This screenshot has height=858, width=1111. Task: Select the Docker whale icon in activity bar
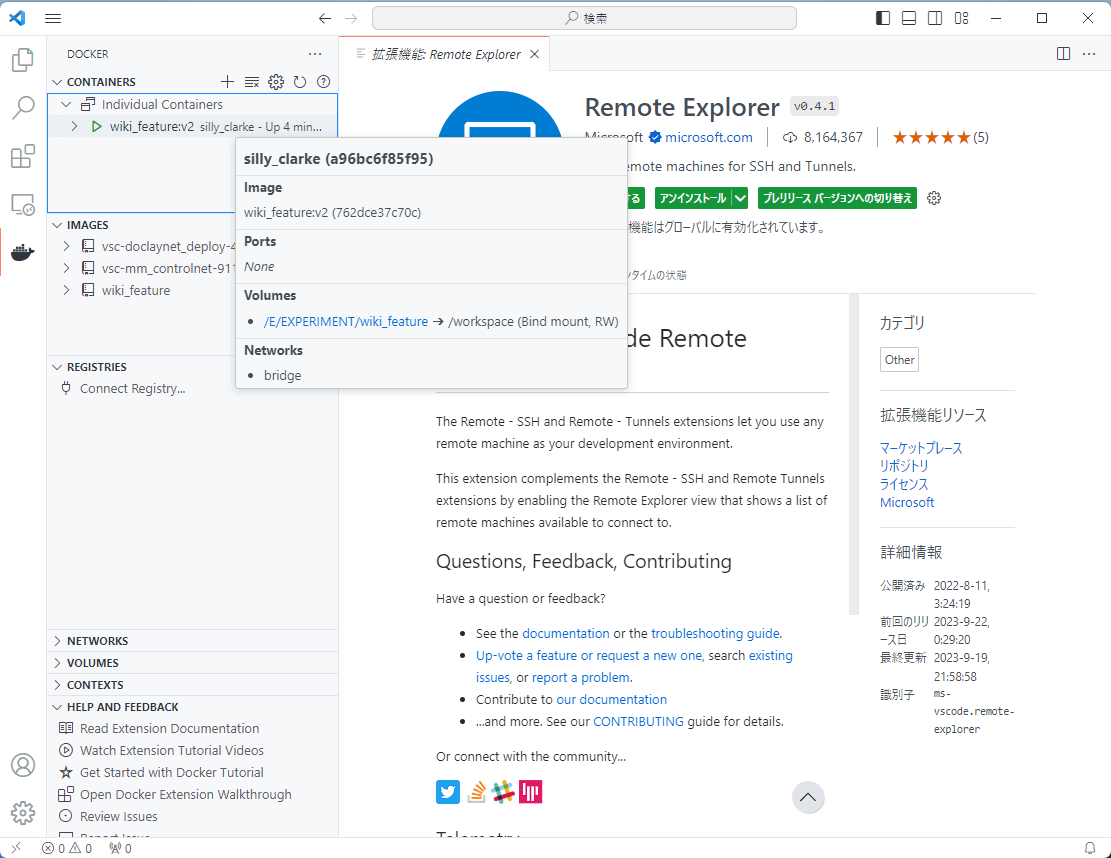tap(23, 252)
